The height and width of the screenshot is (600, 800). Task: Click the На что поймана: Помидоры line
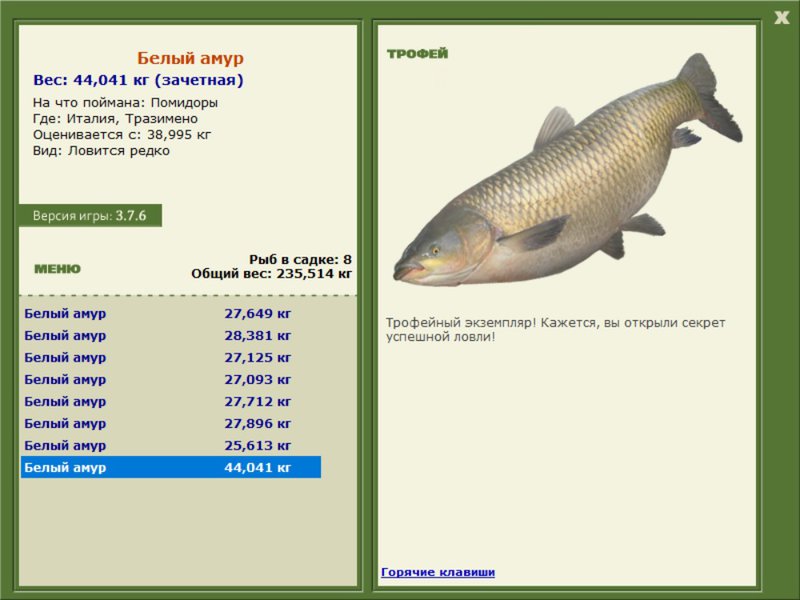click(125, 103)
